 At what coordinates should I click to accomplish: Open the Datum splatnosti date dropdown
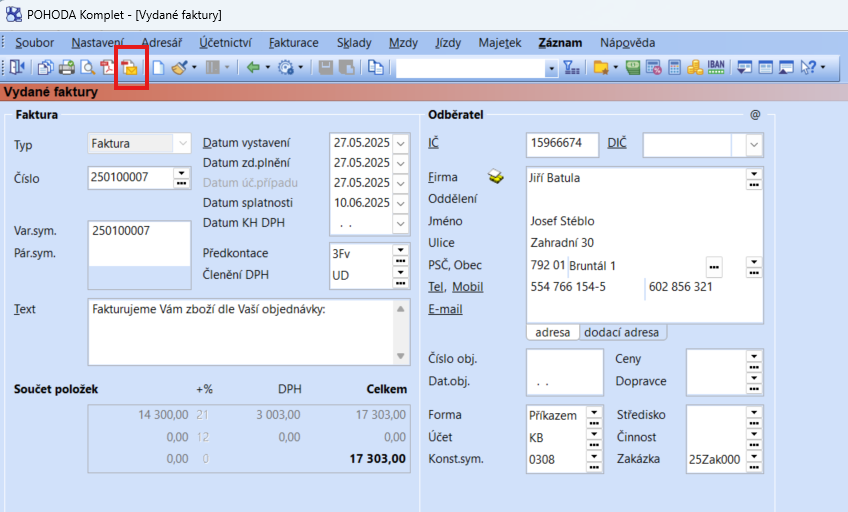tap(401, 203)
